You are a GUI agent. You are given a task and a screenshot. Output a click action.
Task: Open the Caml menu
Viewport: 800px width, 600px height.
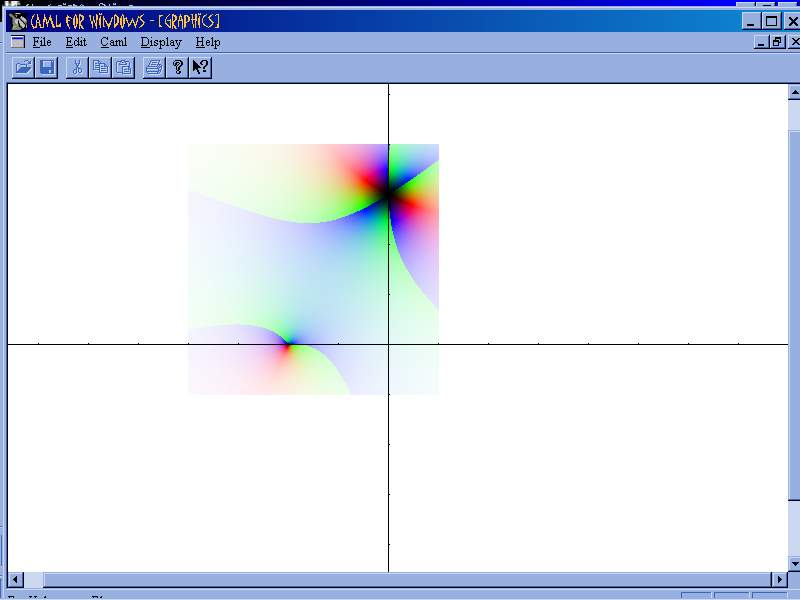click(113, 42)
